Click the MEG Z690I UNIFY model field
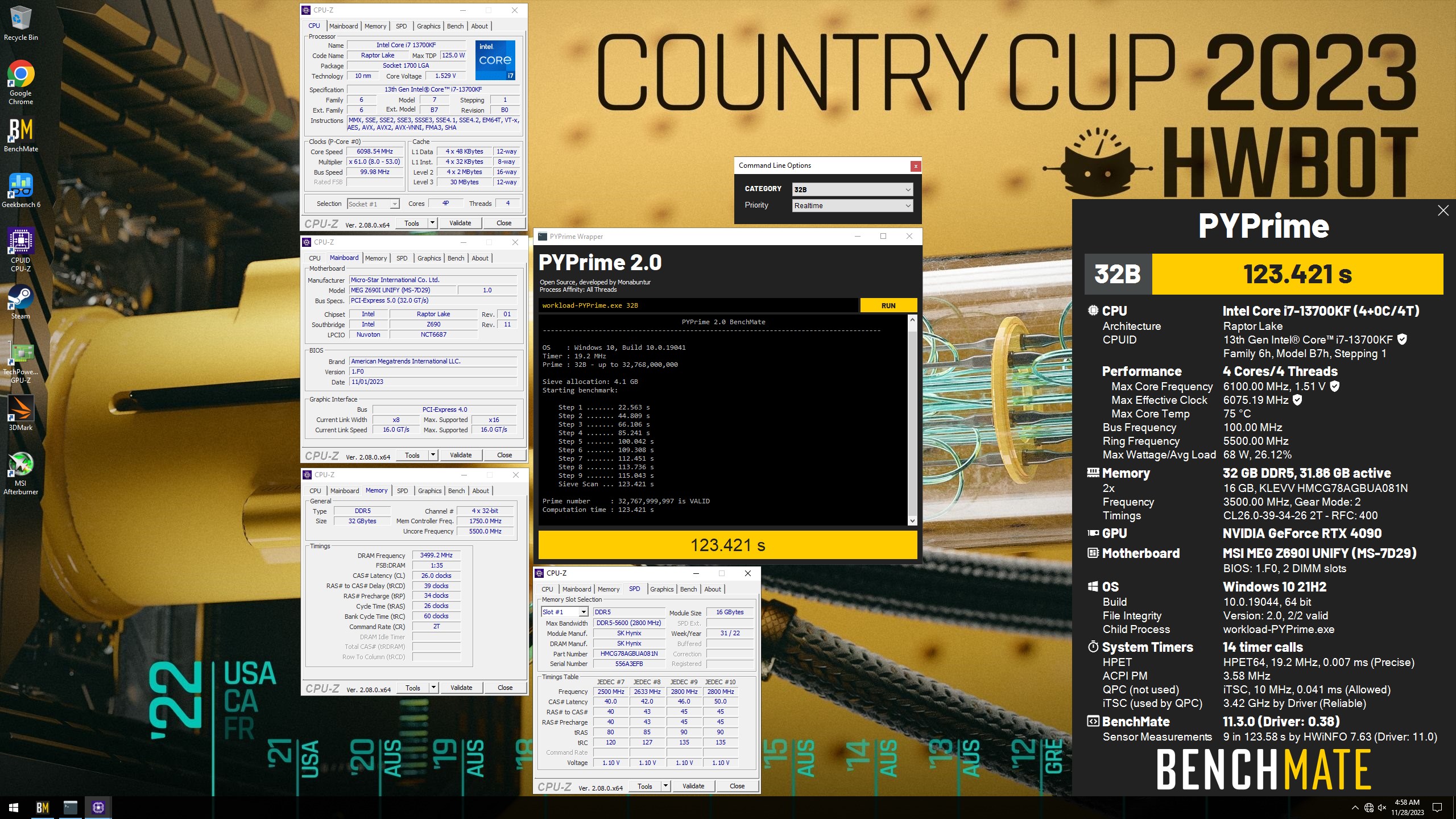 [403, 290]
